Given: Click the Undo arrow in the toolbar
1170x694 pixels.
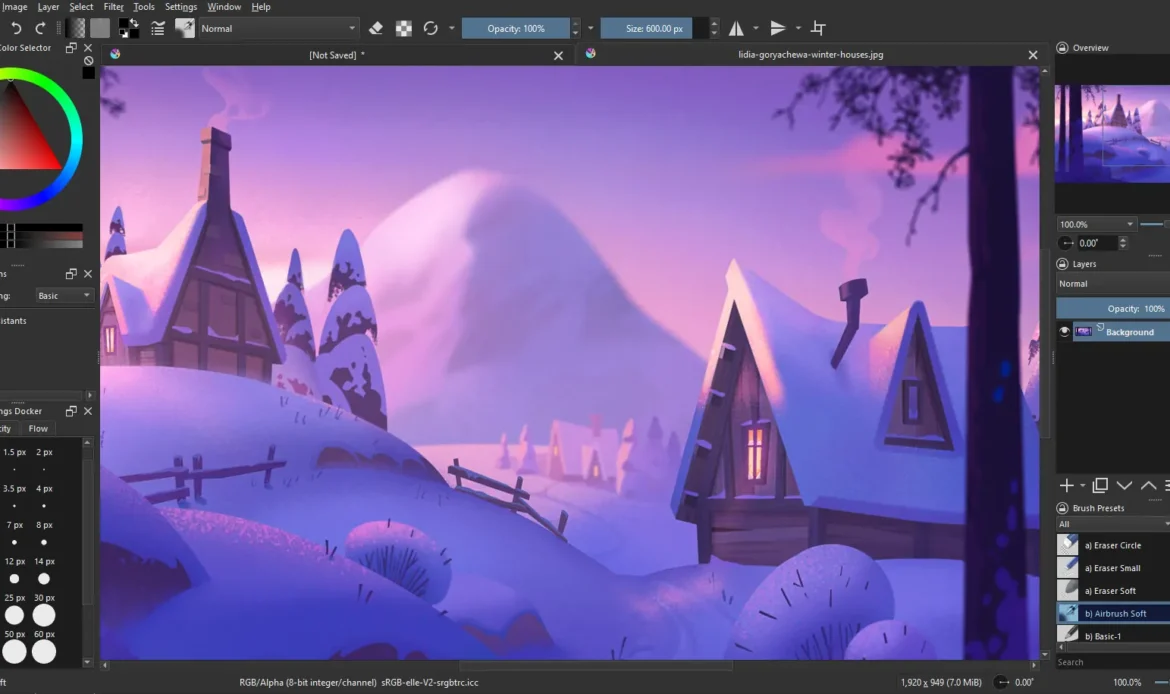Looking at the screenshot, I should [16, 29].
